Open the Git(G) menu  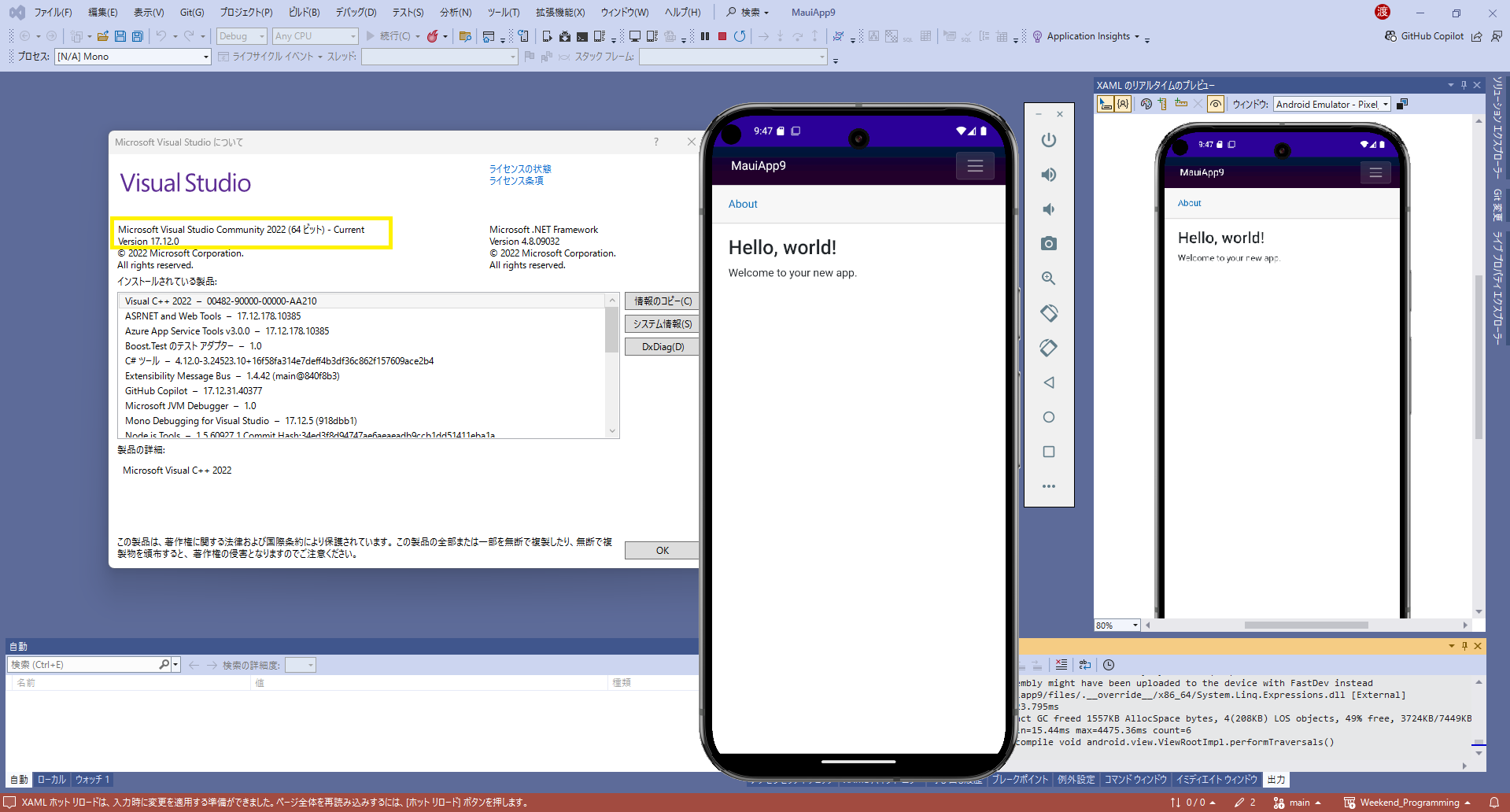point(191,13)
